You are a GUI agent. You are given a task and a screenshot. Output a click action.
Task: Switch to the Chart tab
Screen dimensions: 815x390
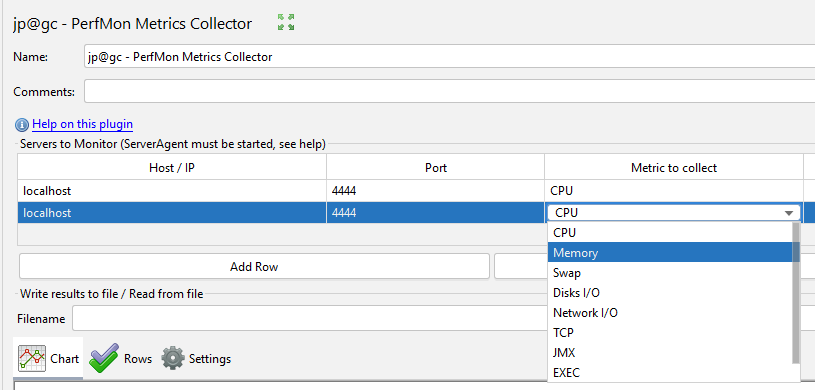point(49,358)
